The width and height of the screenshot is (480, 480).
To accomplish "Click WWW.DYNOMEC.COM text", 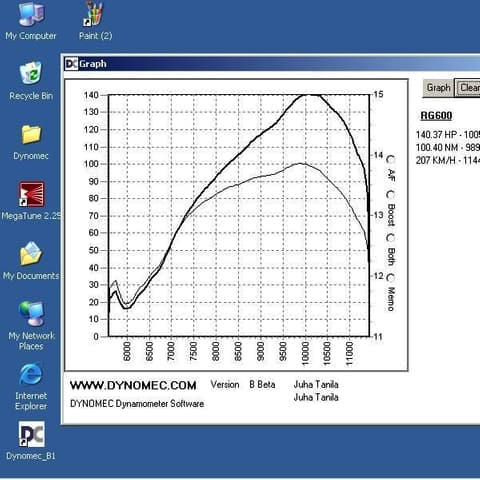I will (x=133, y=386).
